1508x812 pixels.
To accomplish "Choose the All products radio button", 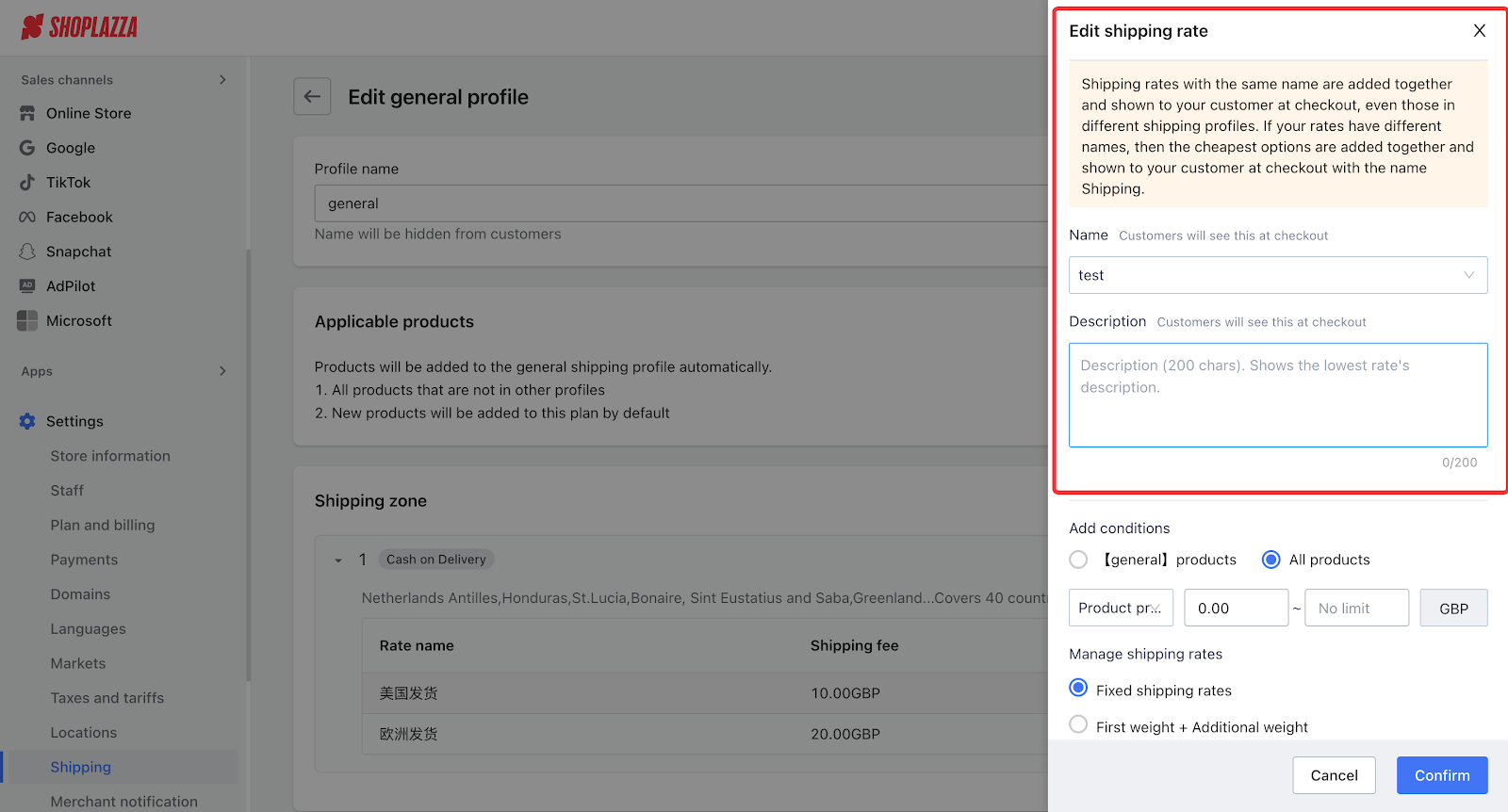I will pyautogui.click(x=1270, y=560).
